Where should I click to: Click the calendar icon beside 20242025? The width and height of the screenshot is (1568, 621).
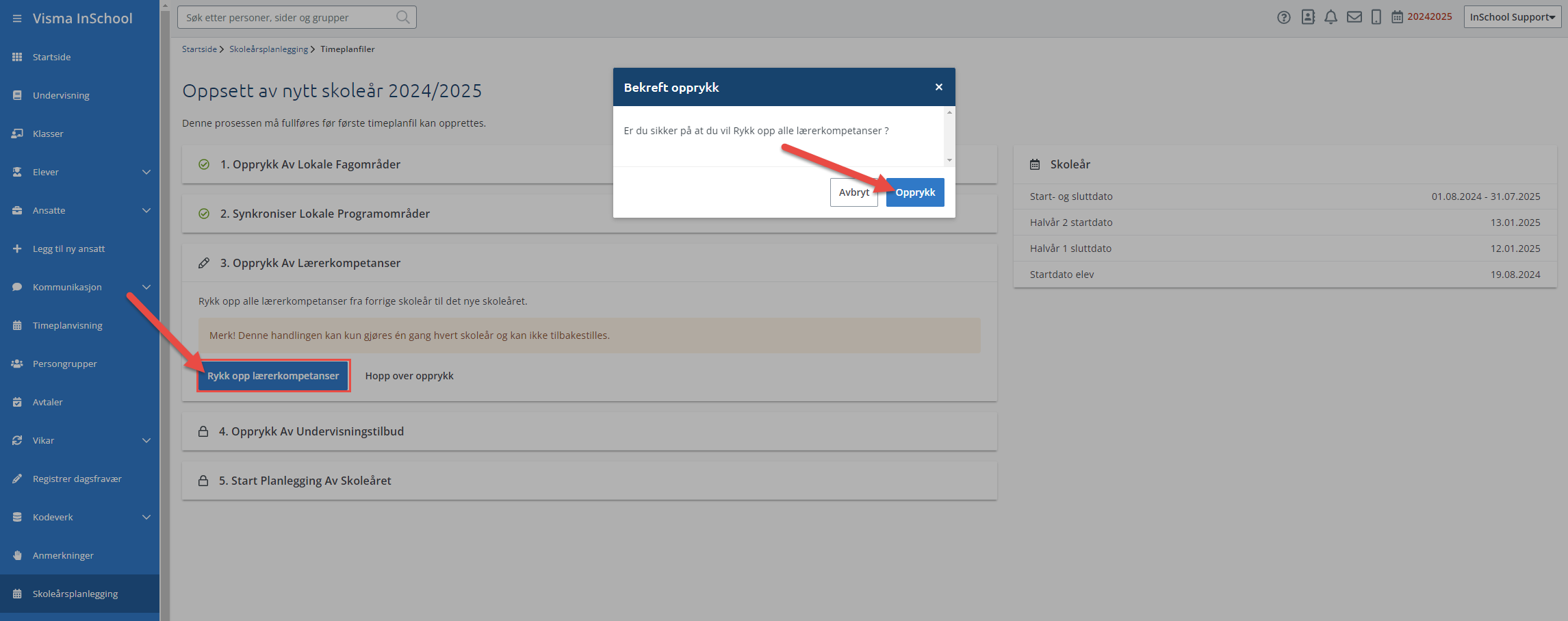point(1397,17)
